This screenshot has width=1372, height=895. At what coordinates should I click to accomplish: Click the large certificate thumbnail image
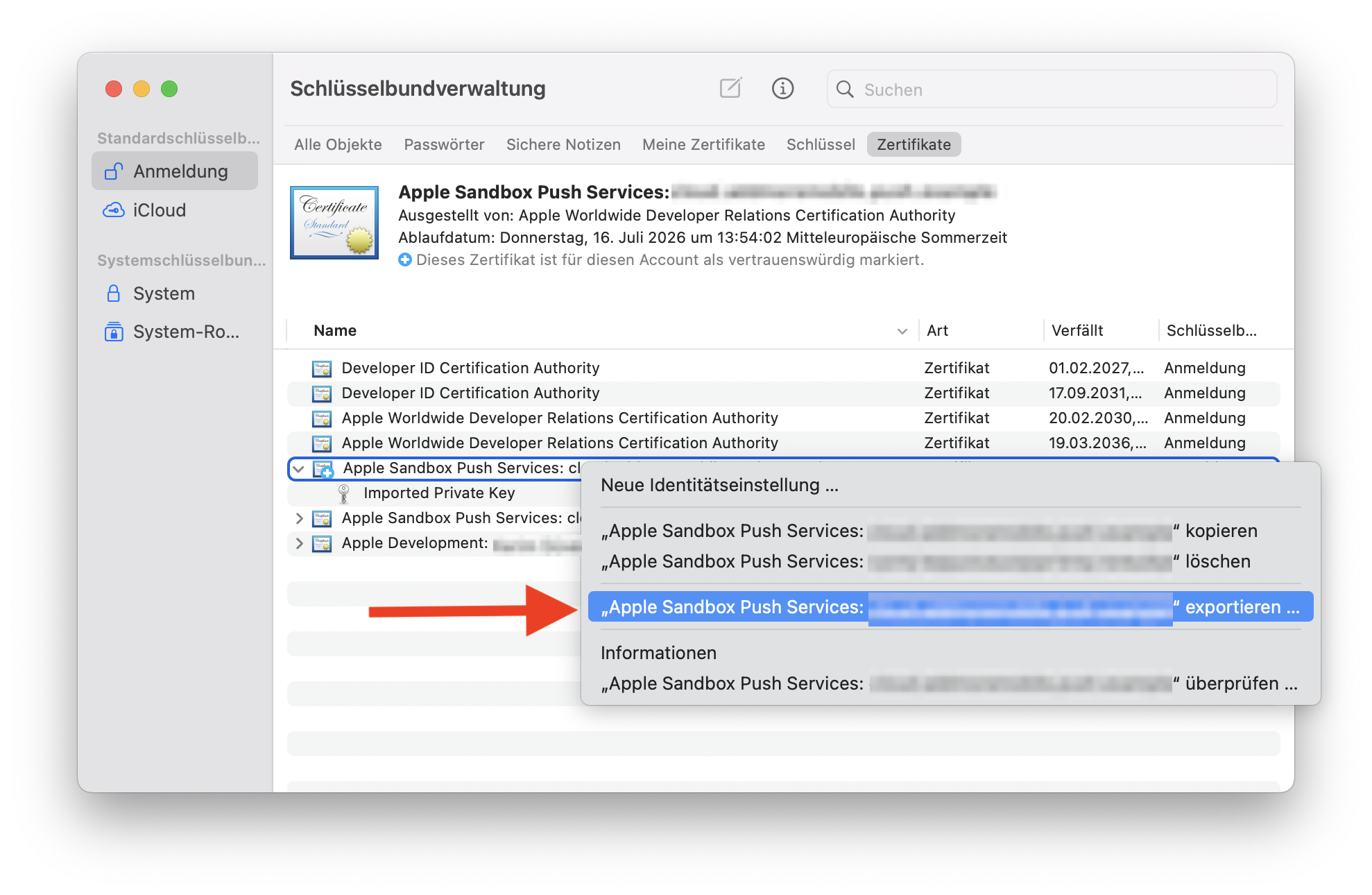(334, 223)
